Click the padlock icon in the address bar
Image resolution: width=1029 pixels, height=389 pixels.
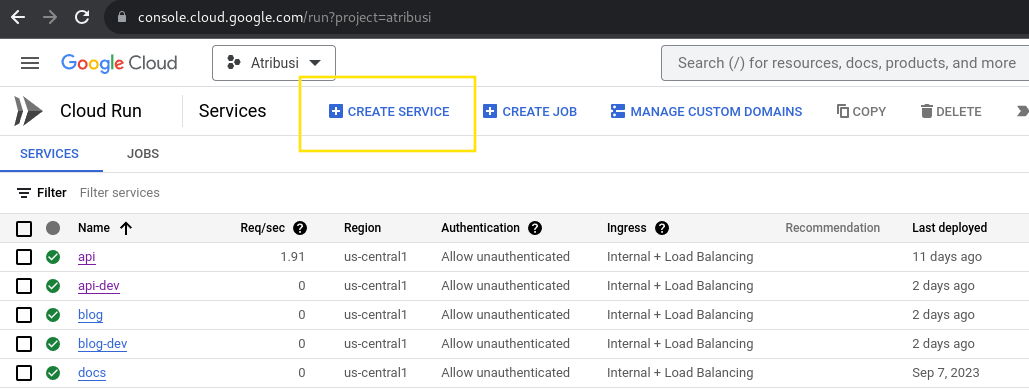click(121, 18)
